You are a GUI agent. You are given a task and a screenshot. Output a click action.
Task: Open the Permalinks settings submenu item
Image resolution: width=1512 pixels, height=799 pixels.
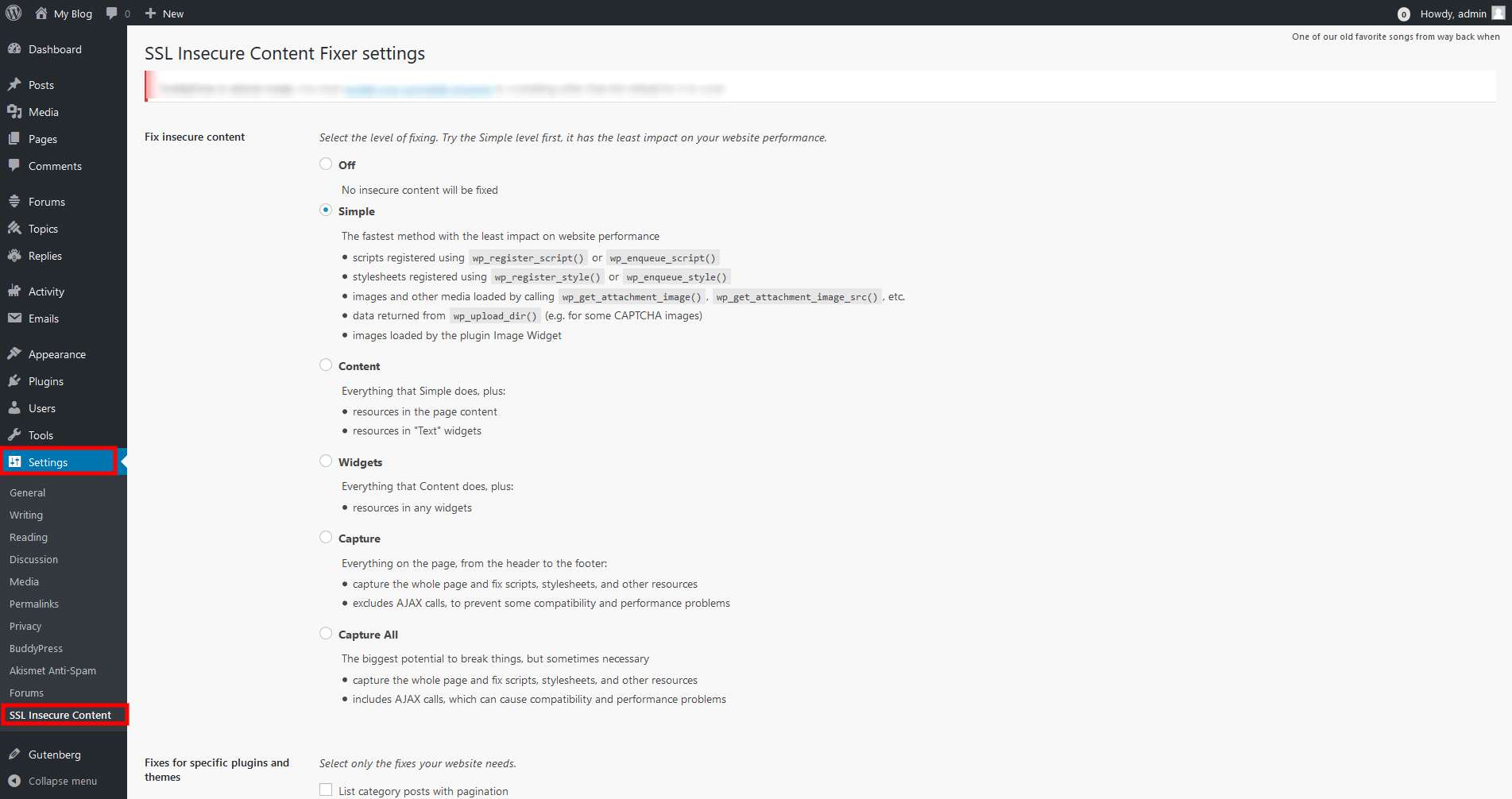pos(34,604)
